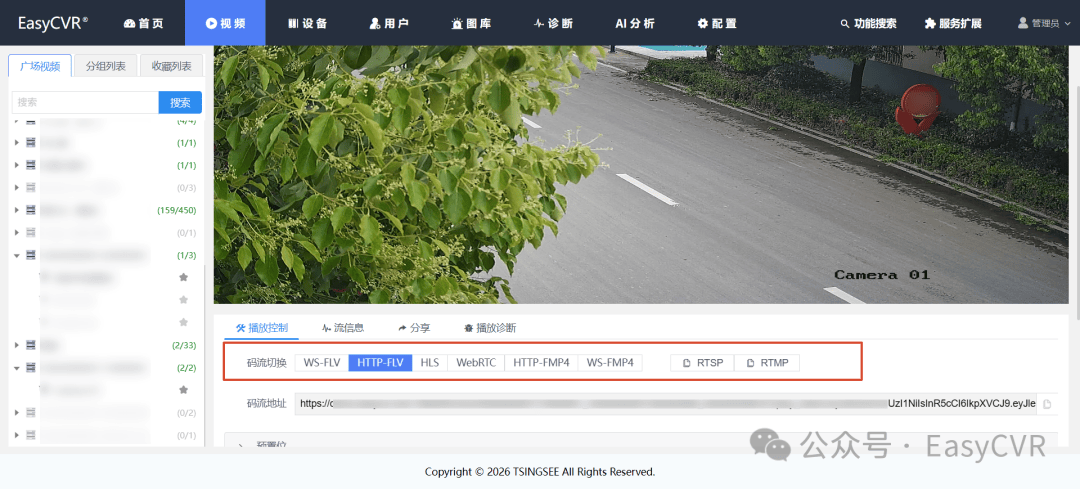
Task: Go to the 首页 dashboard
Action: [x=143, y=23]
